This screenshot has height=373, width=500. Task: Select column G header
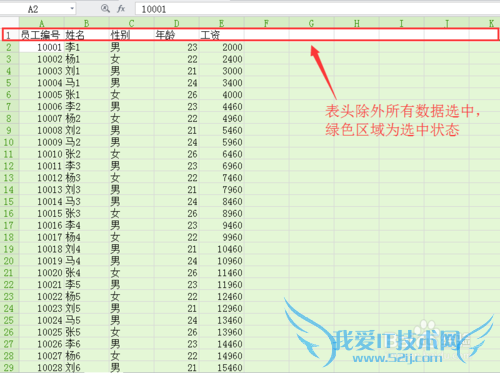point(311,23)
